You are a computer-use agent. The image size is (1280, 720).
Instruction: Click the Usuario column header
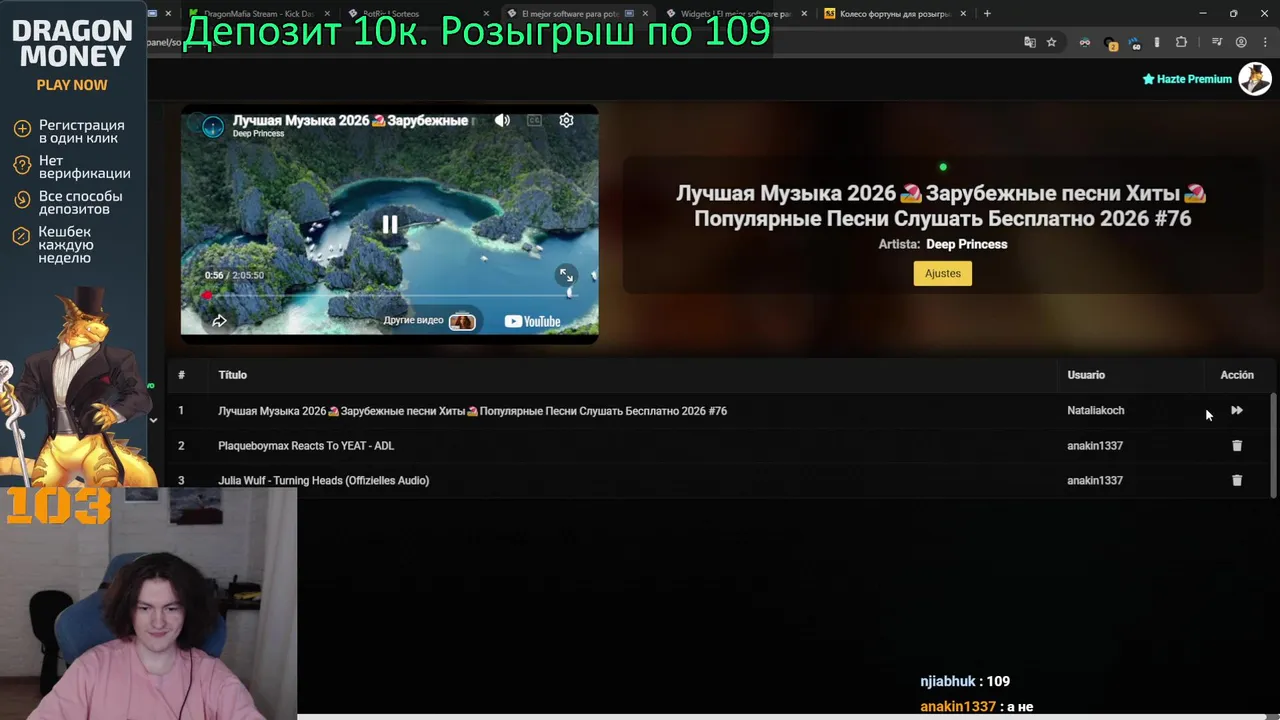click(1086, 375)
